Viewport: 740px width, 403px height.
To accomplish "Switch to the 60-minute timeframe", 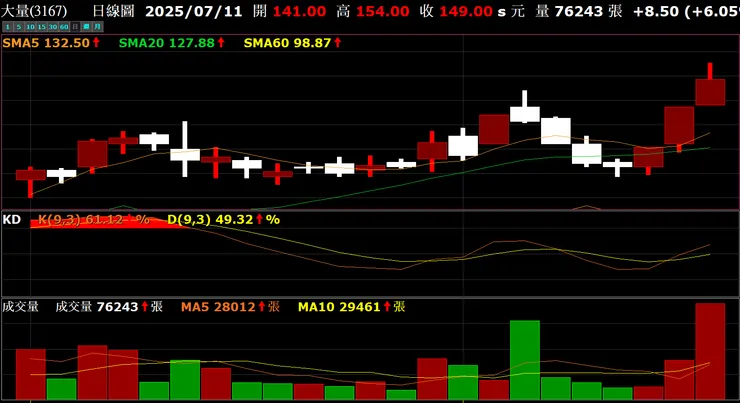I will [64, 27].
